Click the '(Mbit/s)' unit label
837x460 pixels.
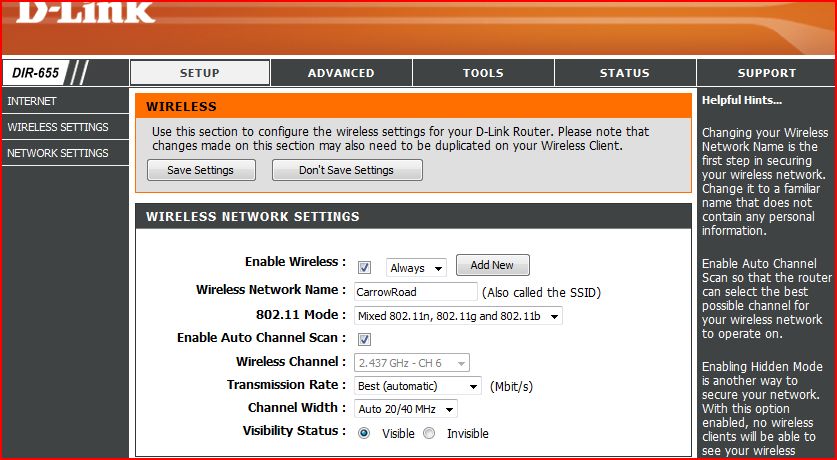[511, 386]
